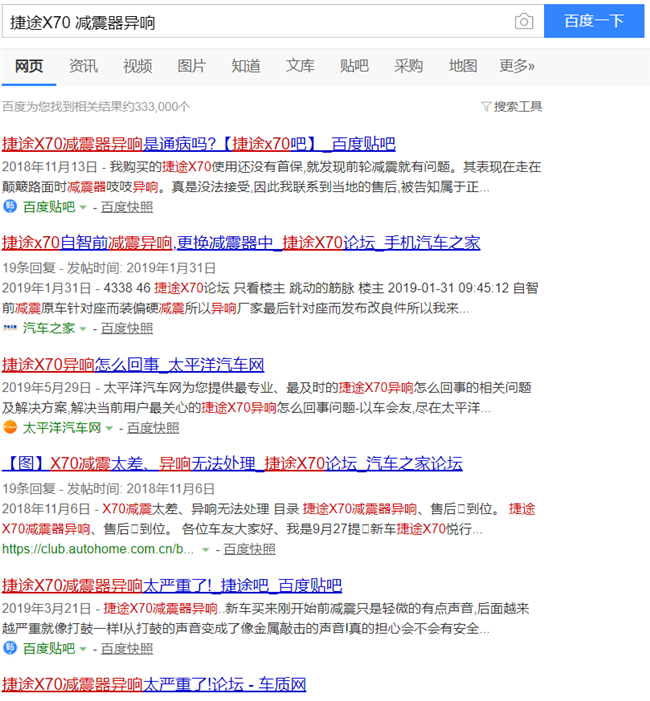Select the 网页 tab

point(29,66)
